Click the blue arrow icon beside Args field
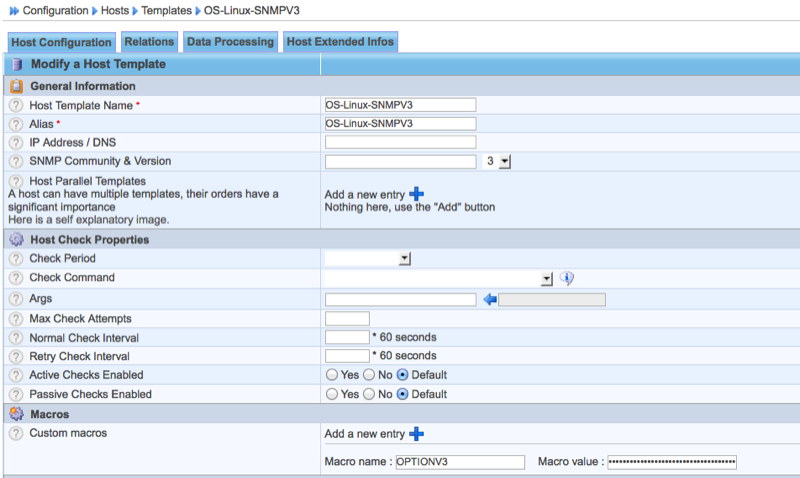This screenshot has height=478, width=800. coord(490,299)
